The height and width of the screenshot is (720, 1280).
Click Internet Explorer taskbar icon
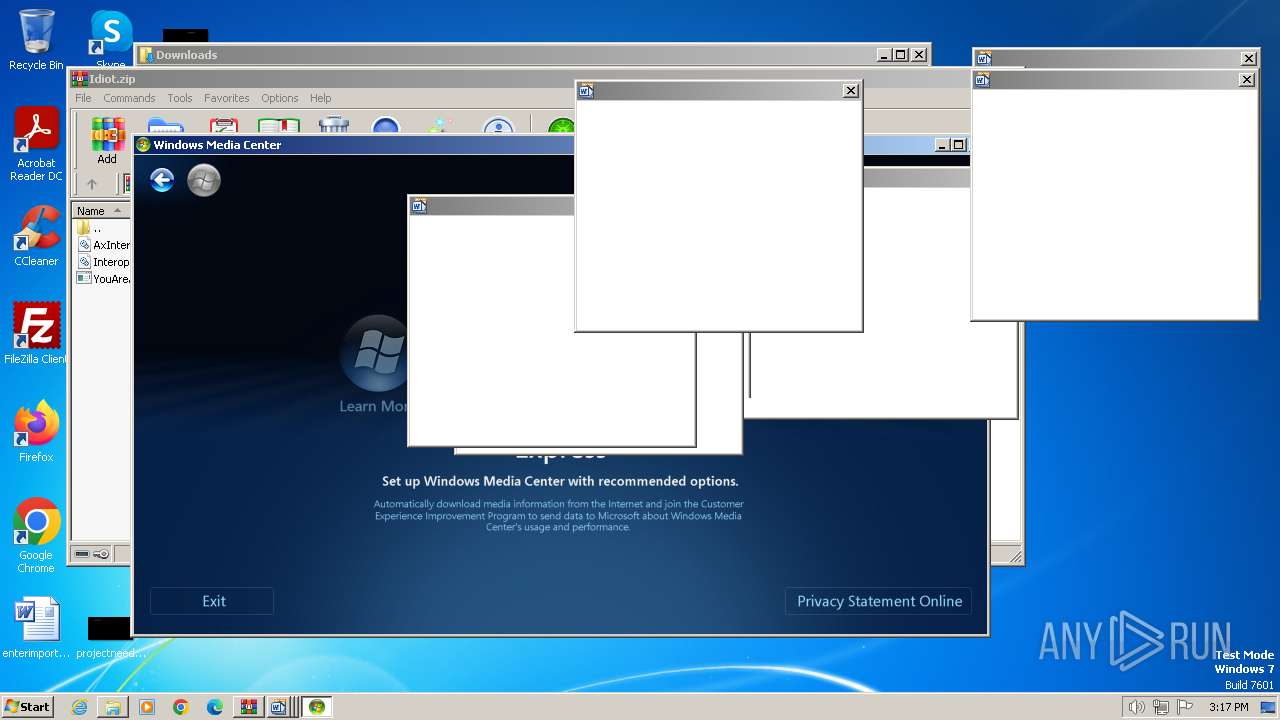(79, 707)
